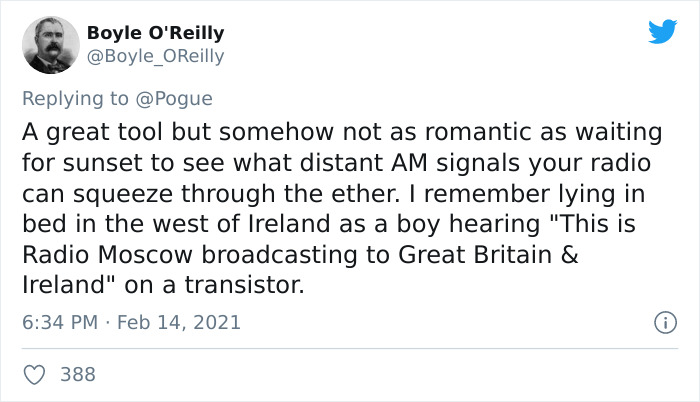Open the @Boyle_OReilly handle link
The height and width of the screenshot is (402, 700).
(x=156, y=56)
